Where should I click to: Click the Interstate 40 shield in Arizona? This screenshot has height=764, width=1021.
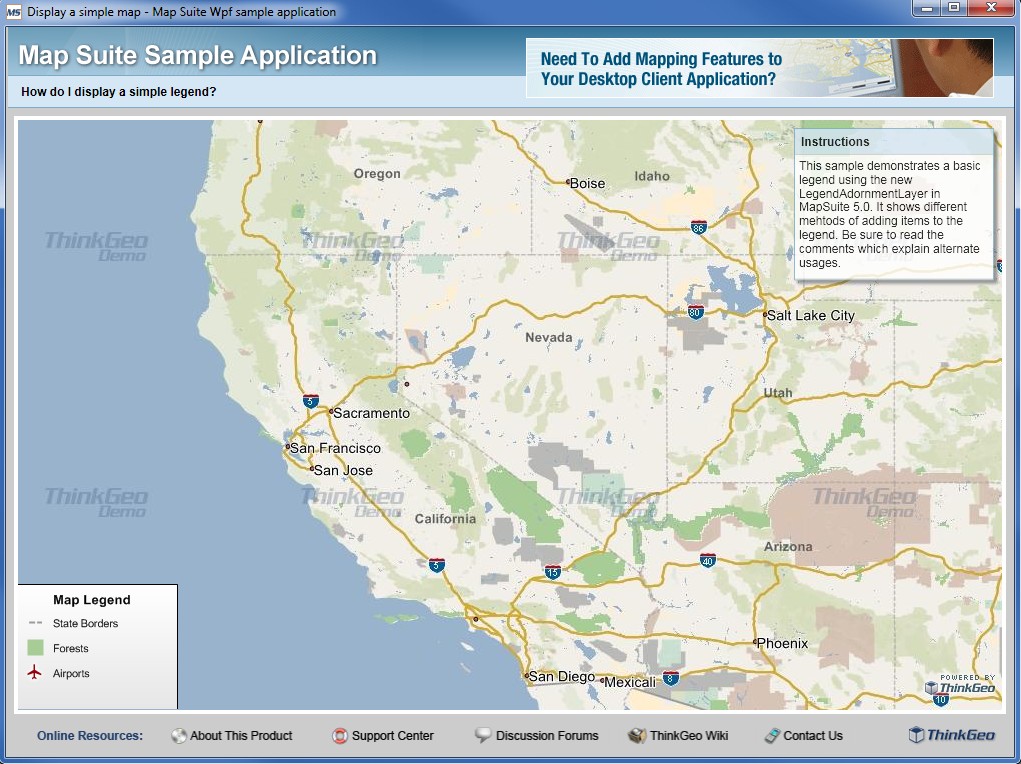[x=708, y=561]
